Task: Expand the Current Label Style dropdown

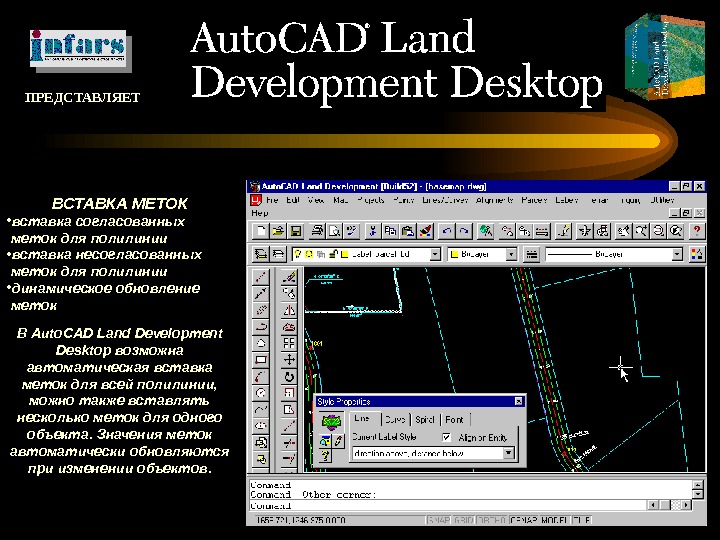Action: [x=508, y=454]
